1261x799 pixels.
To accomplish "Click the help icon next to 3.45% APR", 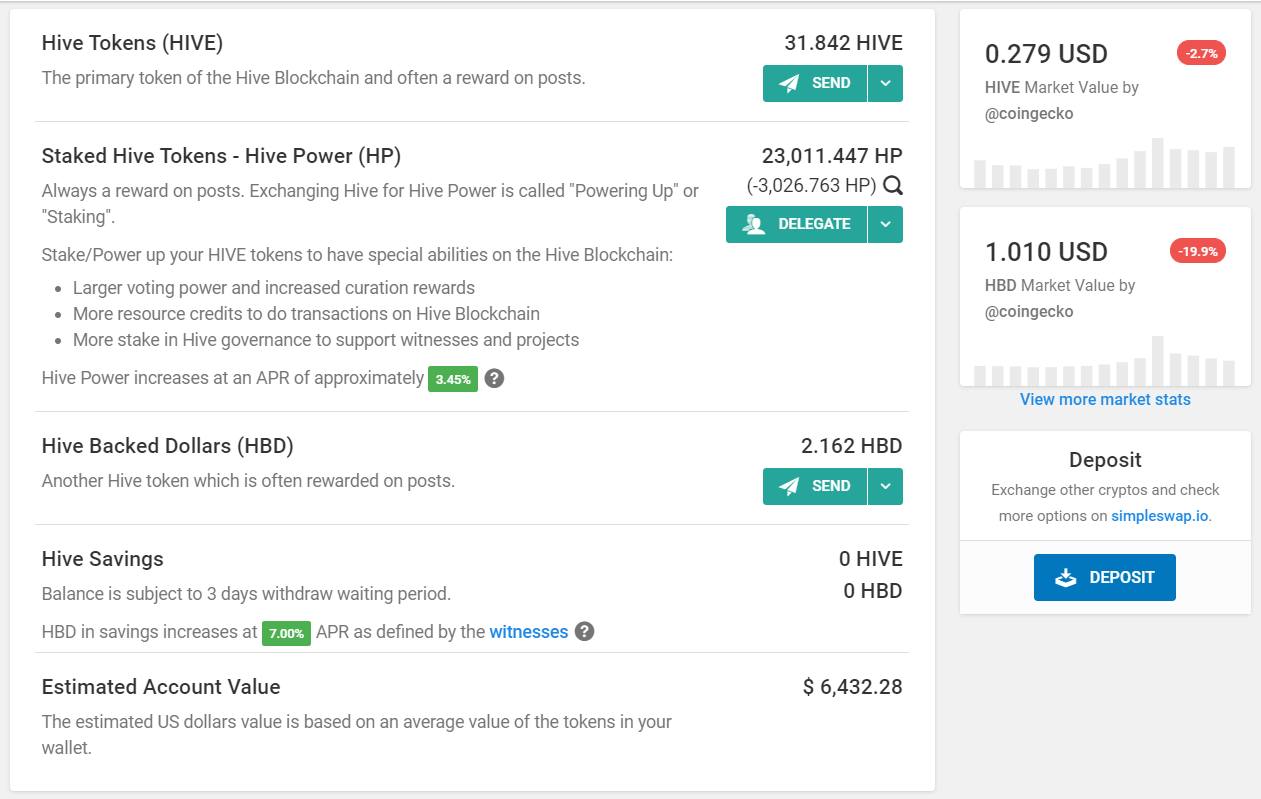I will [x=494, y=379].
